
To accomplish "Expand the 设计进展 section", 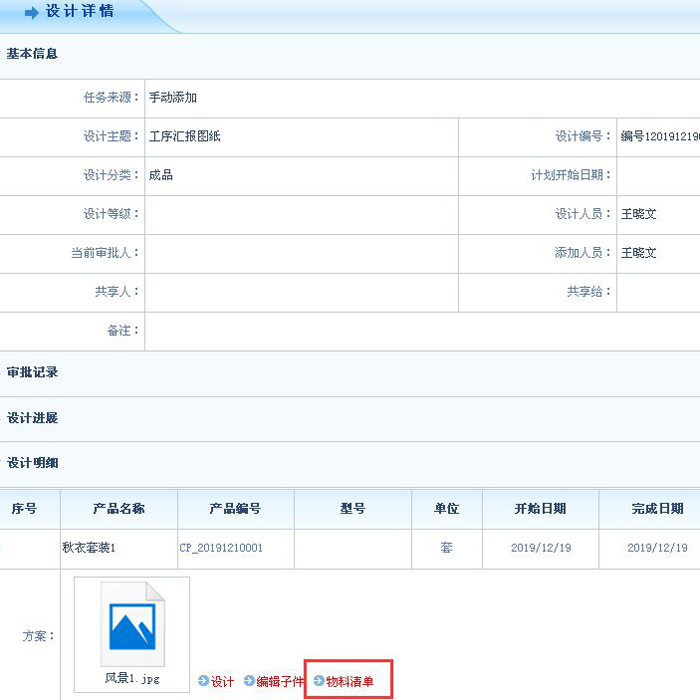I will tap(33, 418).
